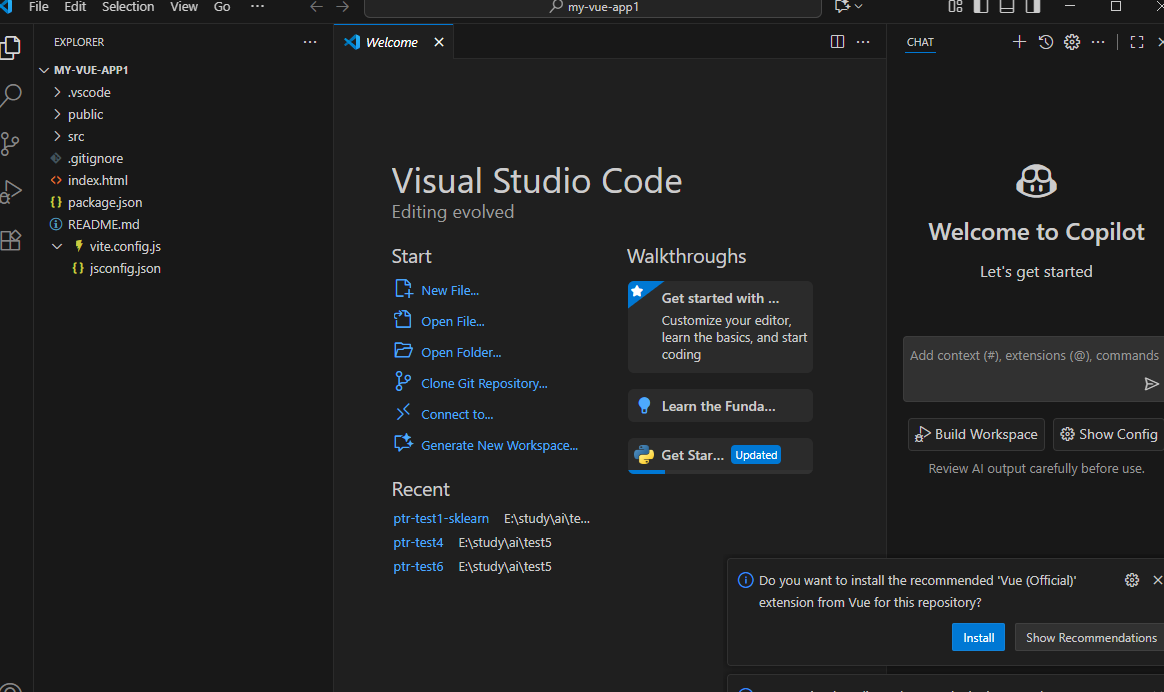The height and width of the screenshot is (692, 1164).
Task: Click Generate New Workspace... link
Action: point(500,445)
